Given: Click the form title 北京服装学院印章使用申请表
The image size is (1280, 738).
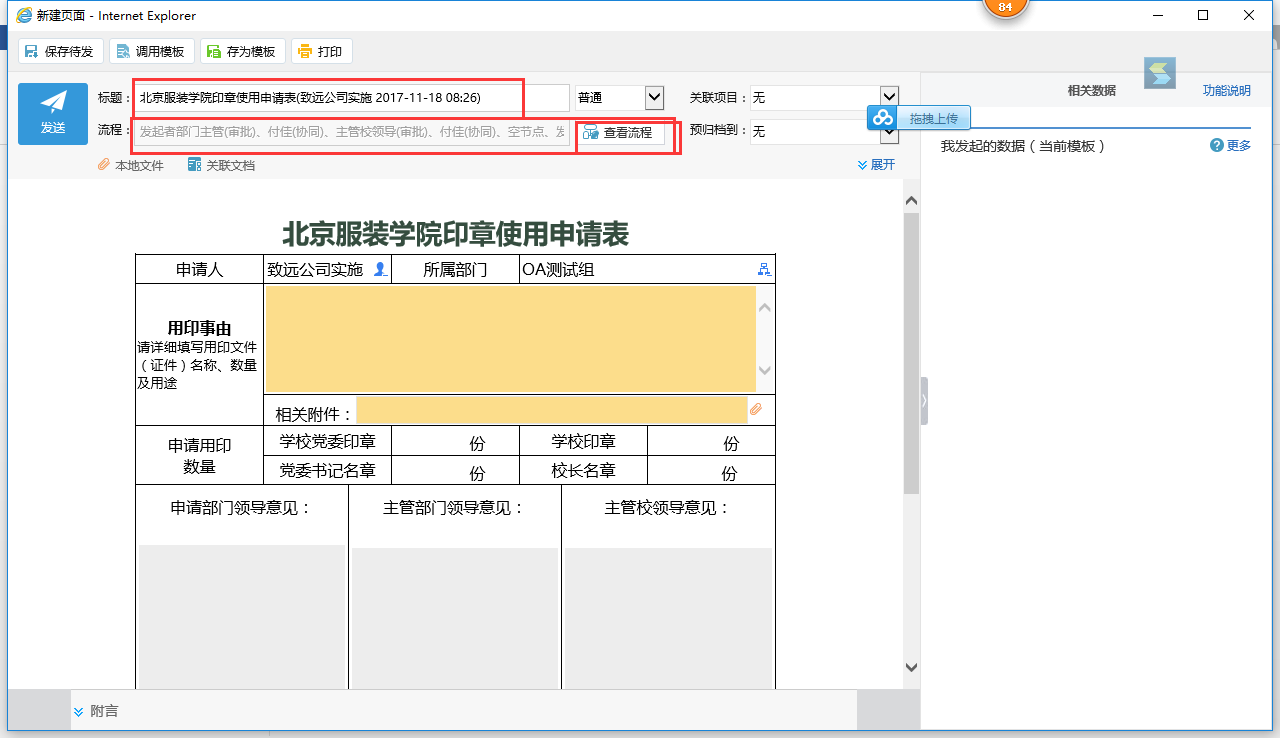Looking at the screenshot, I should [x=455, y=234].
